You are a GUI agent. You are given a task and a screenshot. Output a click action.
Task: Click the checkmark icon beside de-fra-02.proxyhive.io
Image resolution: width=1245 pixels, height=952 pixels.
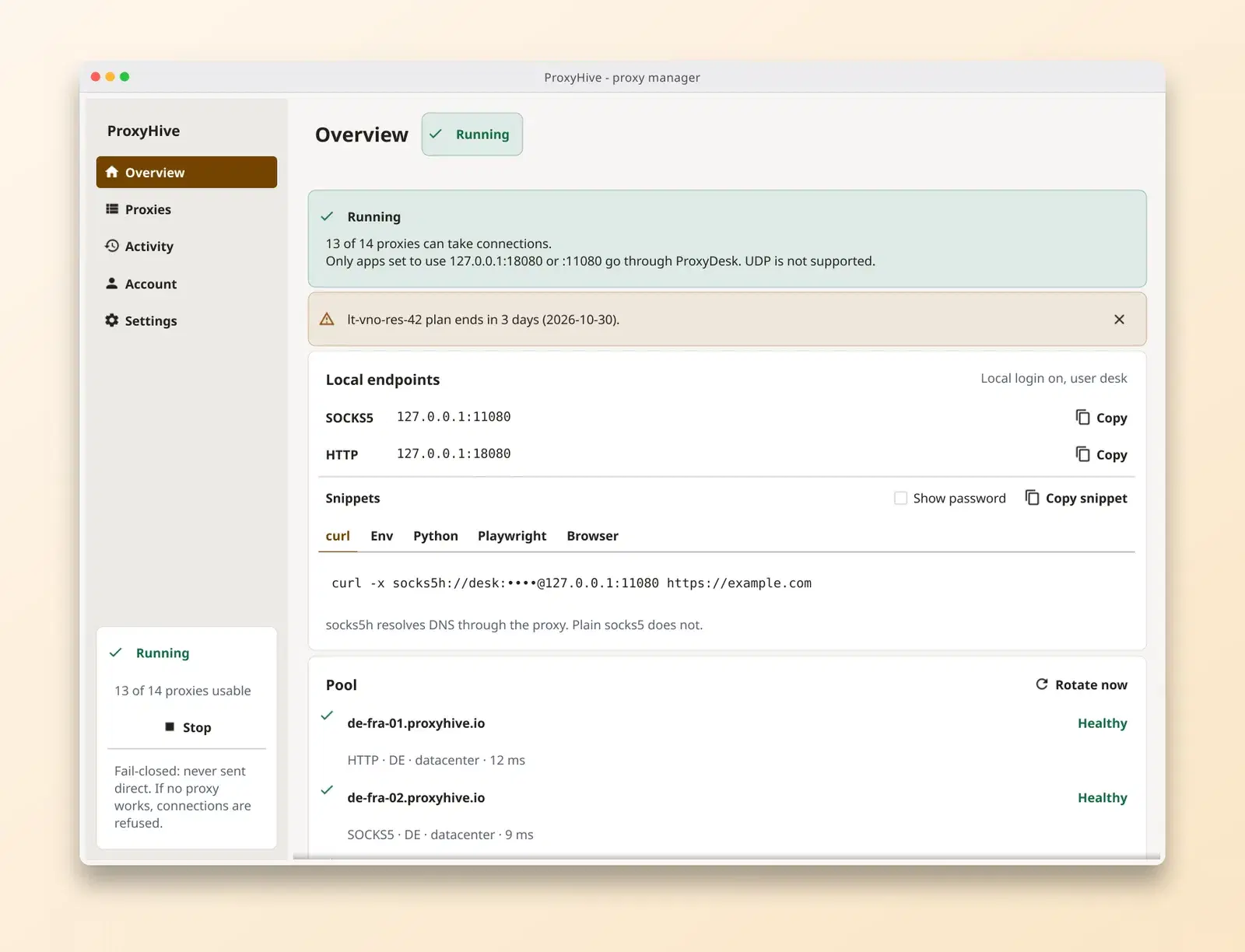[x=327, y=789]
